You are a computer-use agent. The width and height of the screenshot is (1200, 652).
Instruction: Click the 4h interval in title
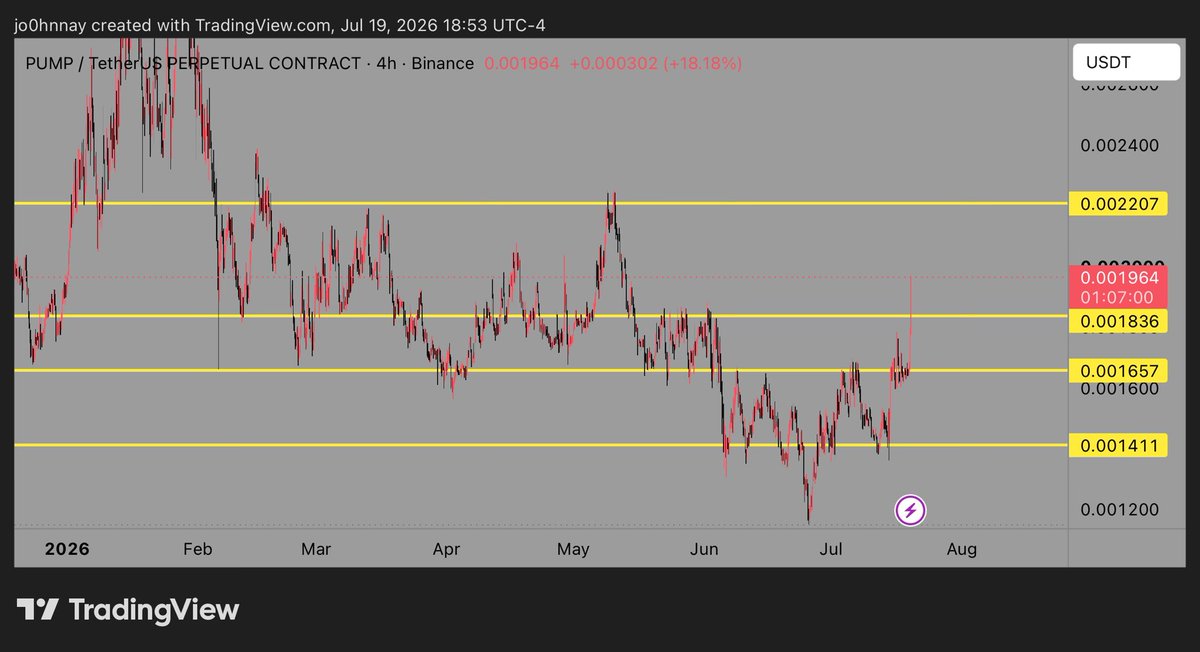[385, 63]
